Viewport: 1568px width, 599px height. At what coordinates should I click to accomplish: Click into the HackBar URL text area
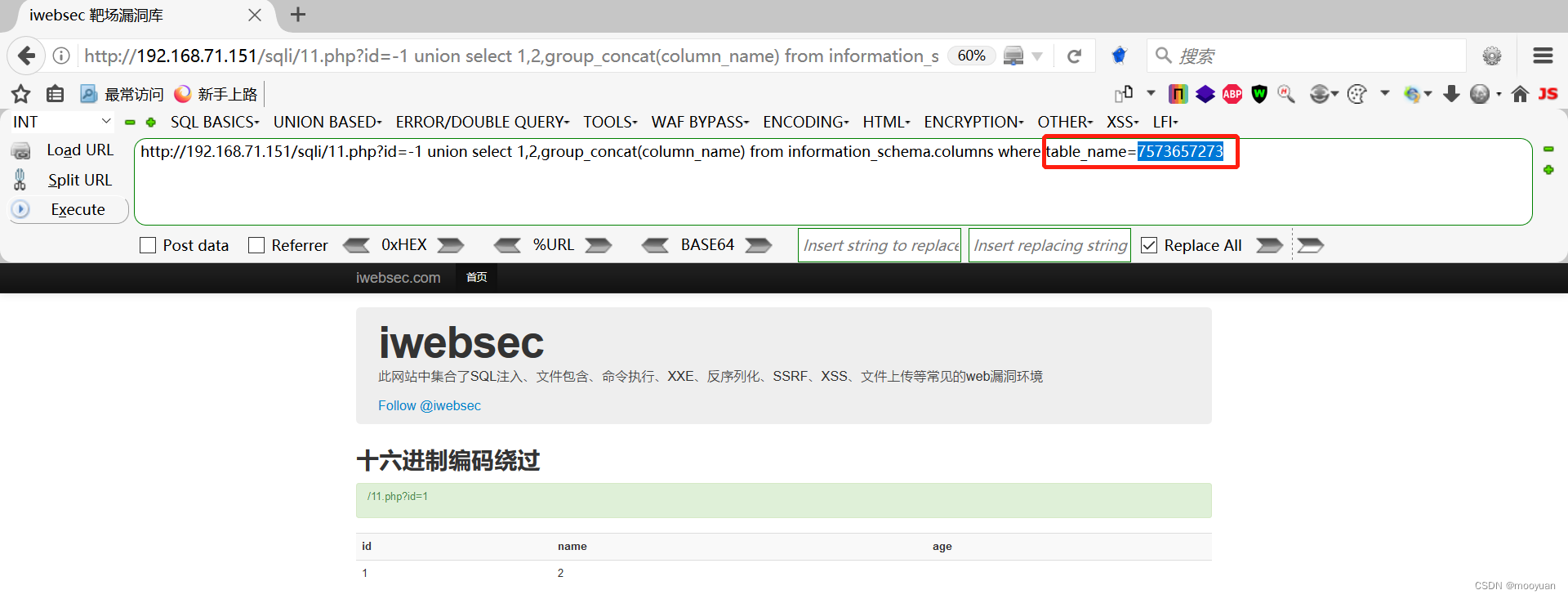pos(833,181)
